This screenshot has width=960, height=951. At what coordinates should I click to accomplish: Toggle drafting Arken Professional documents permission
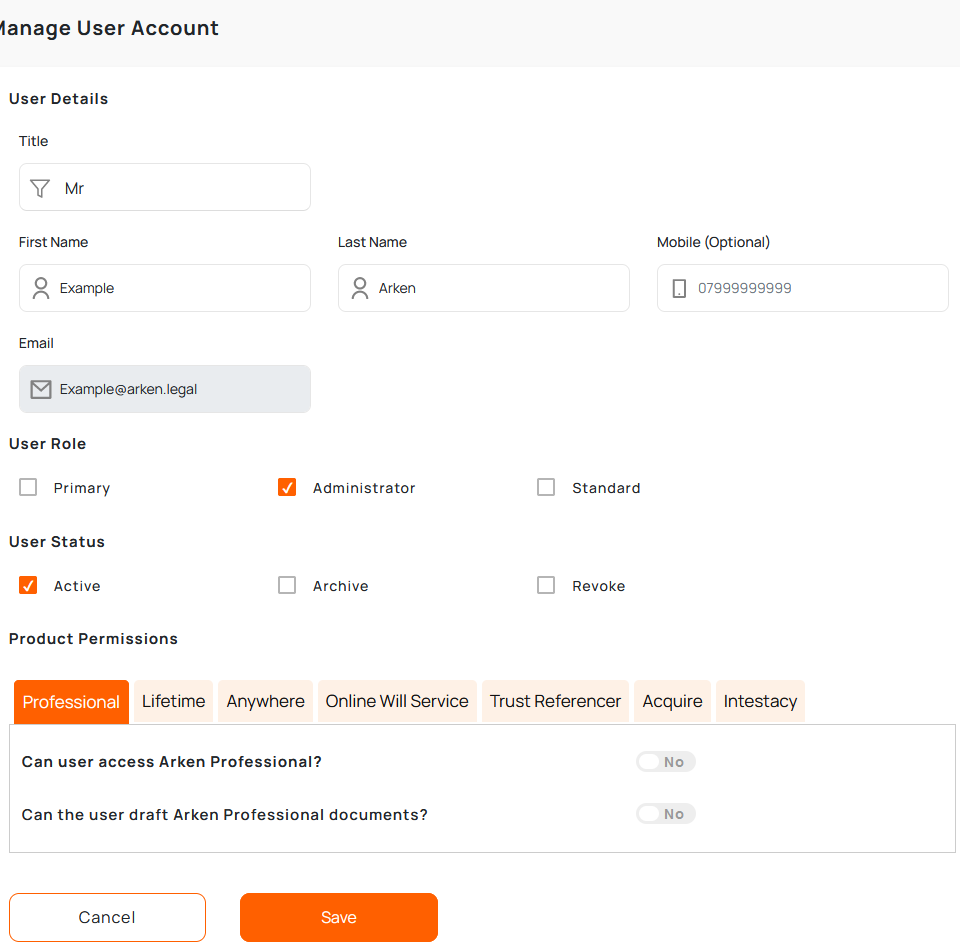(665, 814)
